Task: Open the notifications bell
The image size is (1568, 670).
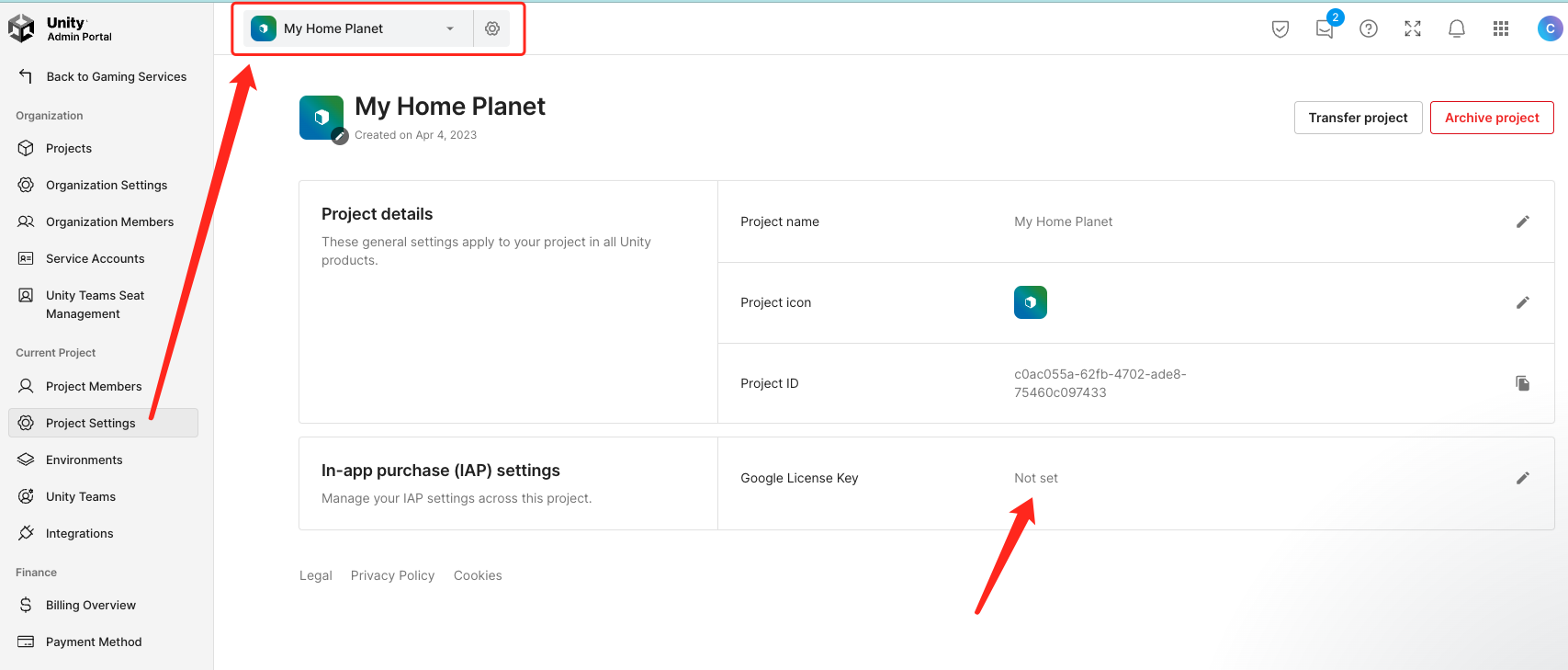Action: coord(1457,28)
